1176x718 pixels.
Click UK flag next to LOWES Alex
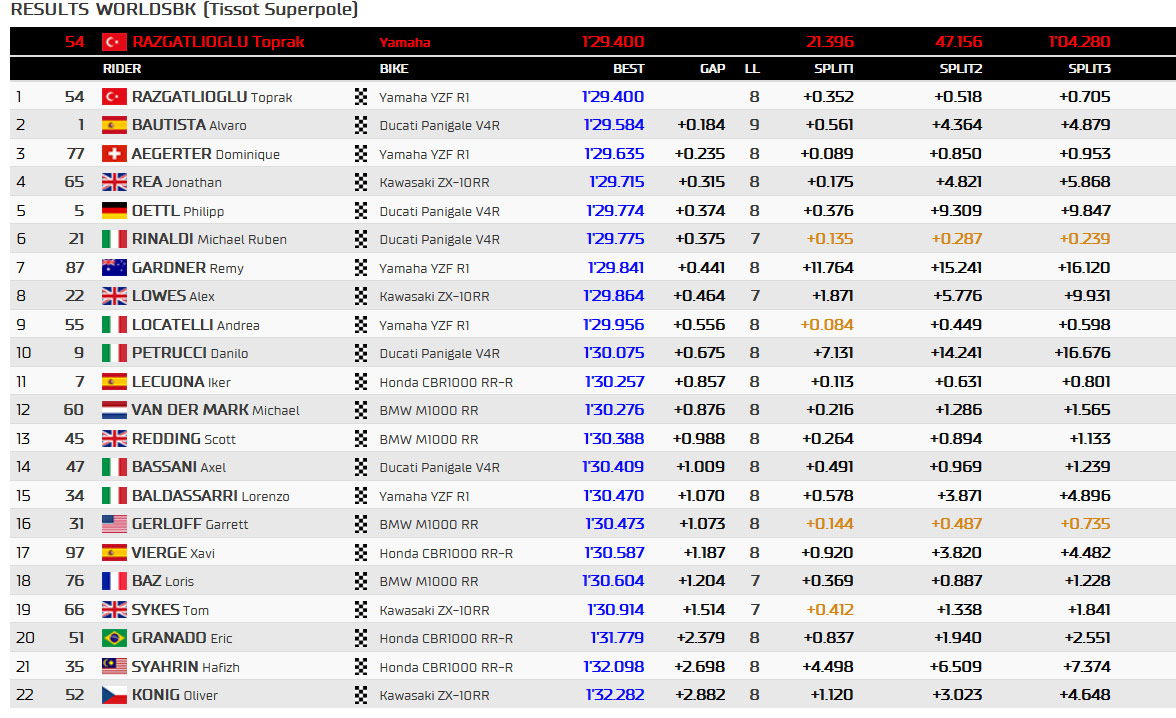pyautogui.click(x=114, y=296)
